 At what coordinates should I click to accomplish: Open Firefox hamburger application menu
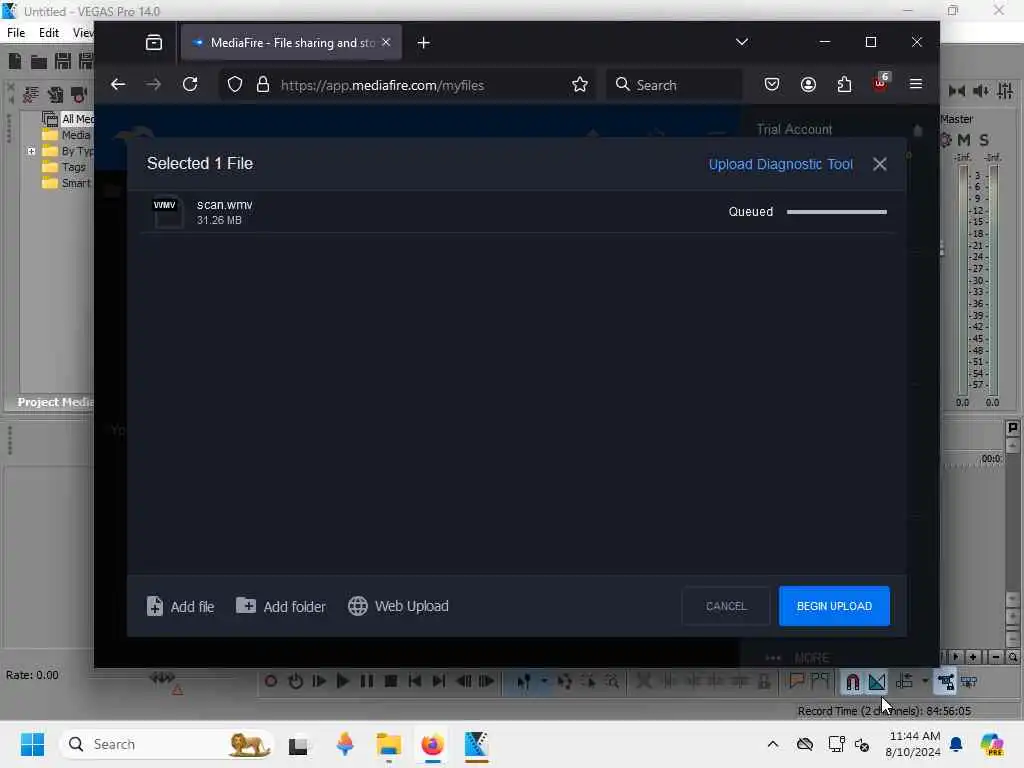pos(916,84)
